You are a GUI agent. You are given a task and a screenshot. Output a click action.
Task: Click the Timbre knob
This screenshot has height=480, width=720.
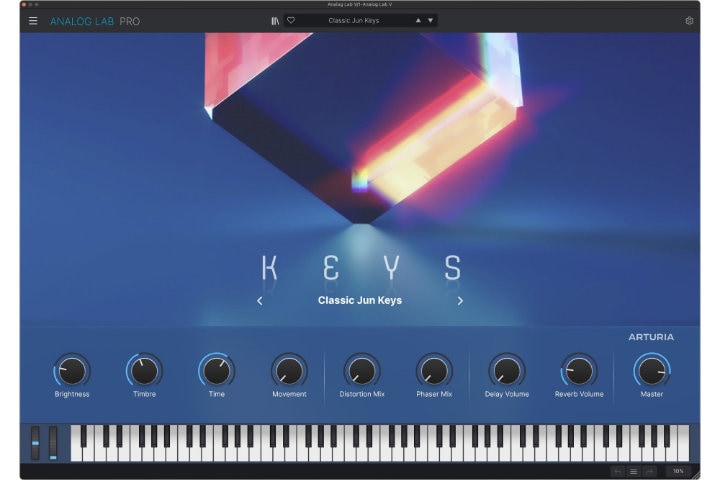[x=144, y=371]
